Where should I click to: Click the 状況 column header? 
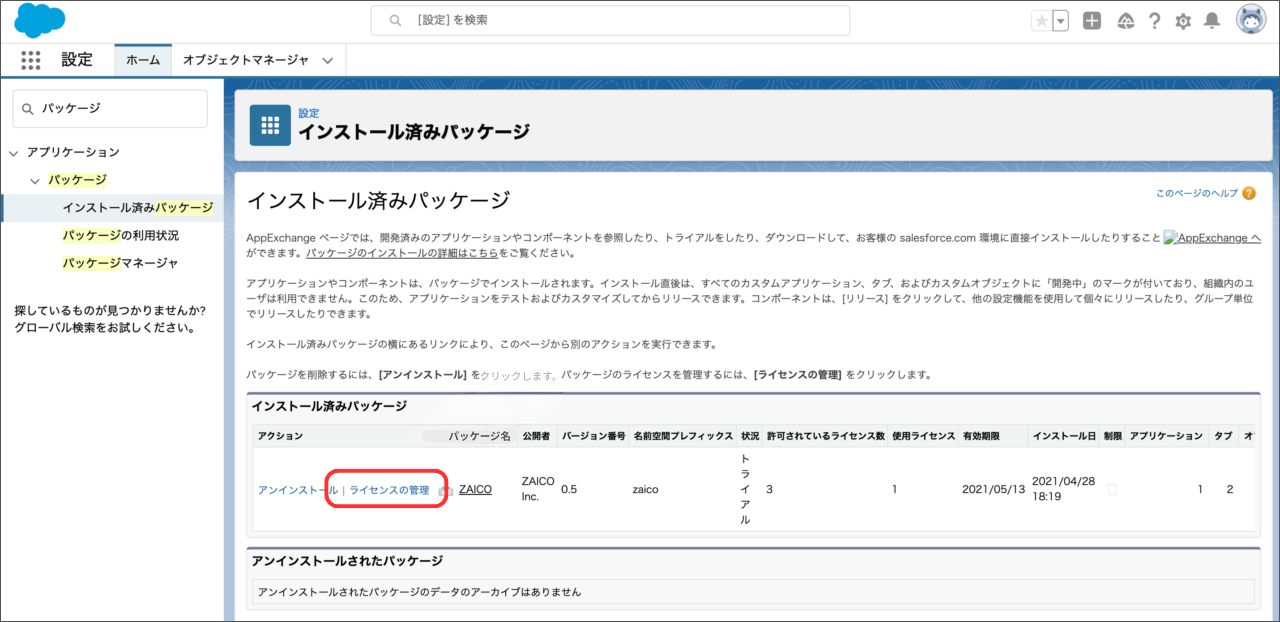pyautogui.click(x=750, y=436)
